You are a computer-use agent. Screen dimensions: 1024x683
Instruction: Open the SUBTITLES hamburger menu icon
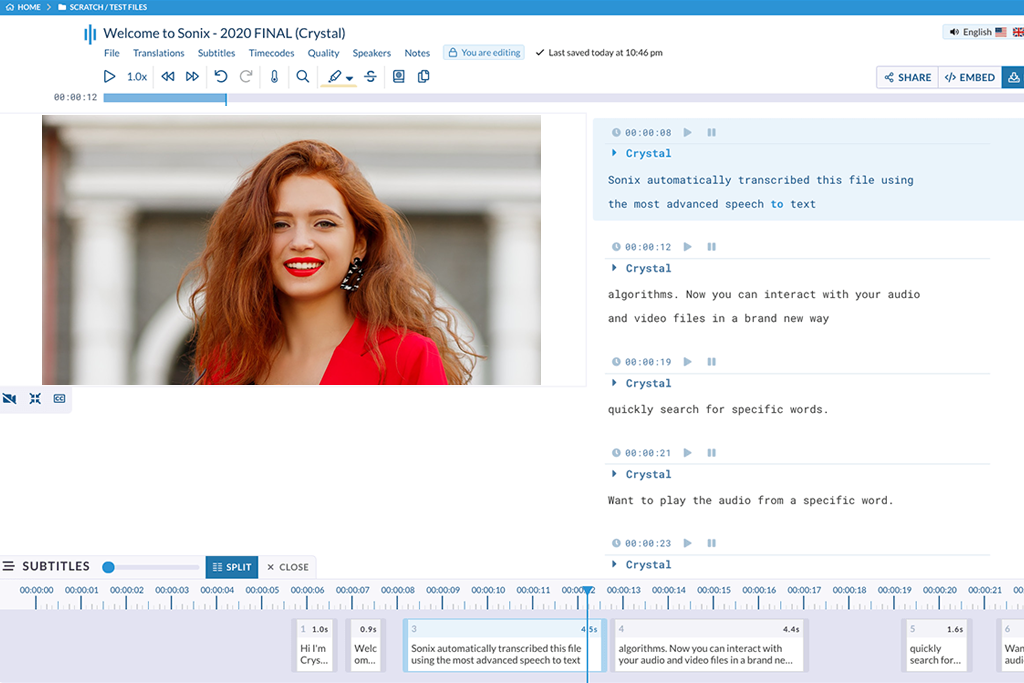click(8, 566)
